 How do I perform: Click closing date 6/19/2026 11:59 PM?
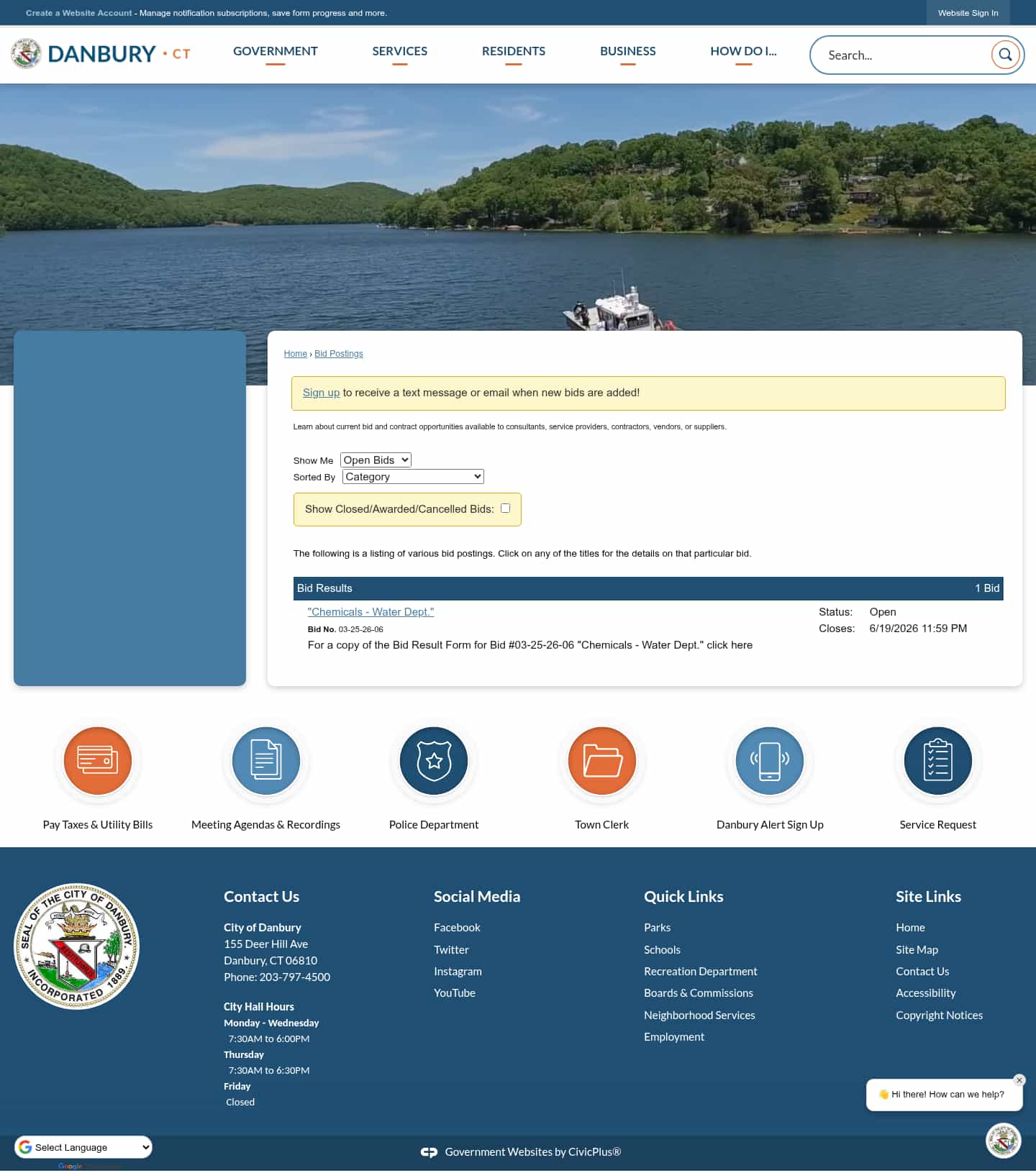[x=918, y=629]
